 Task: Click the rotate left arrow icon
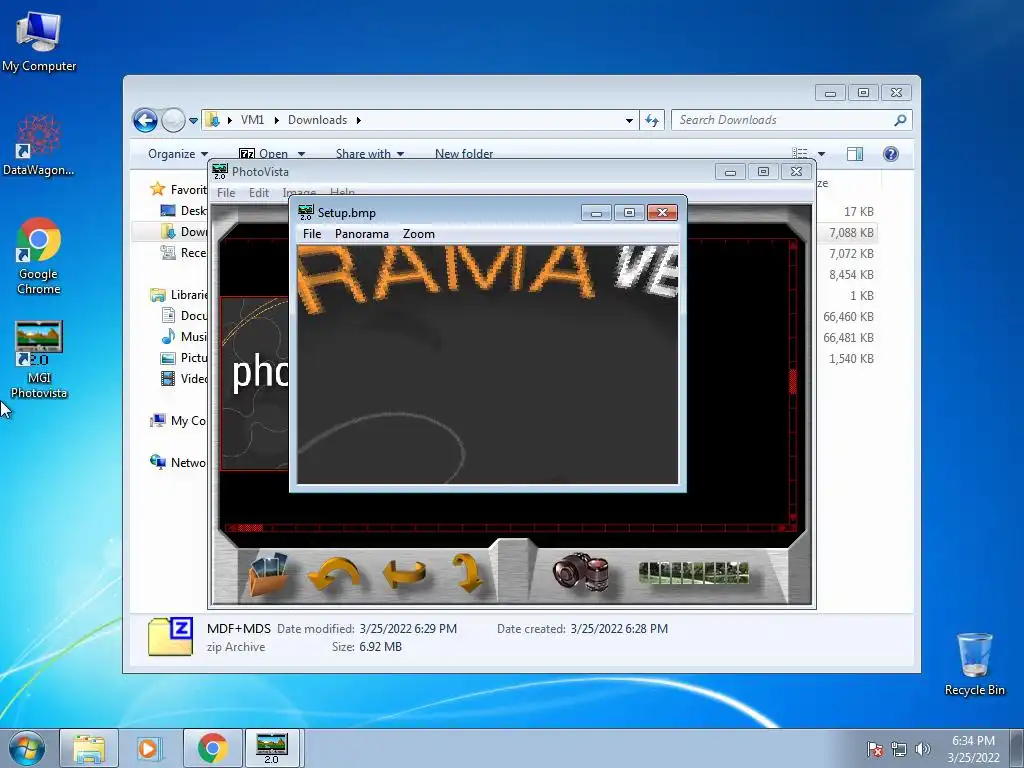point(334,573)
